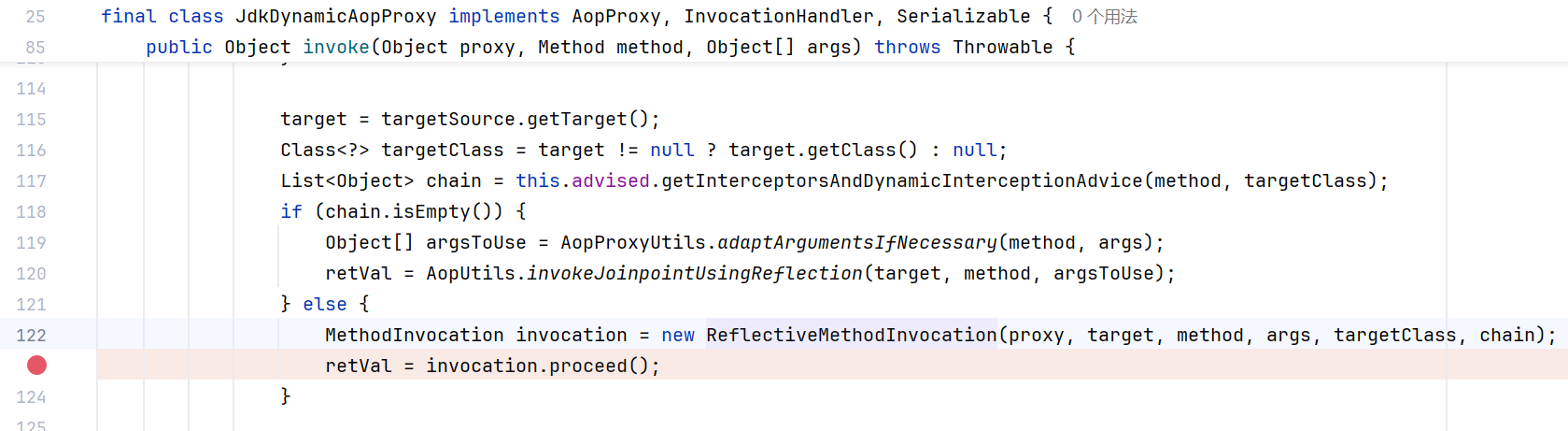1568x431 pixels.
Task: Click getInterceptorsAndDynamicInterceptionAdvice method call
Action: 902,180
